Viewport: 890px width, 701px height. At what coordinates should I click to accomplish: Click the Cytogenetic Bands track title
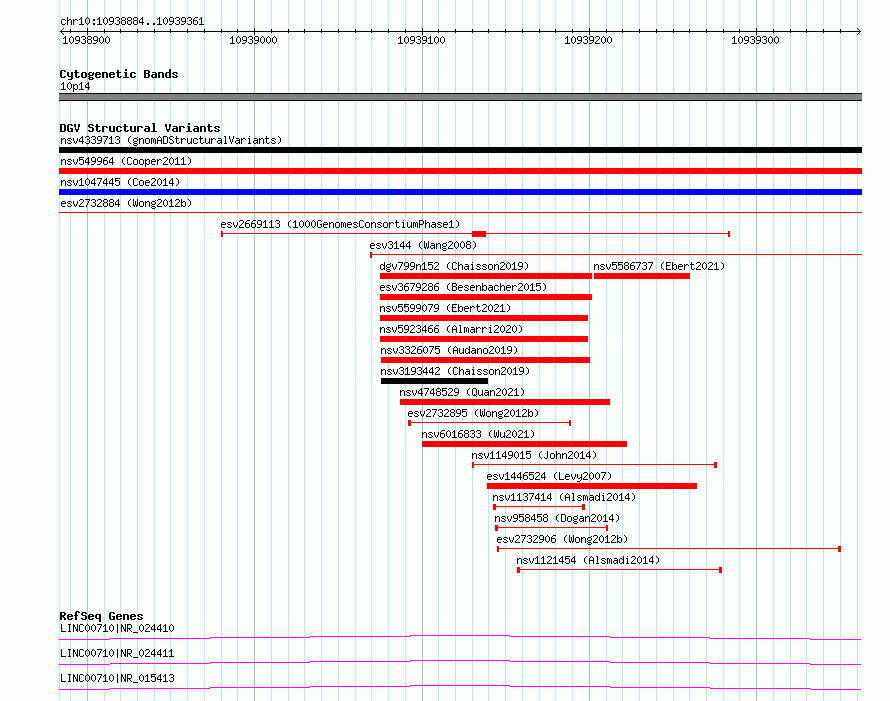[119, 74]
